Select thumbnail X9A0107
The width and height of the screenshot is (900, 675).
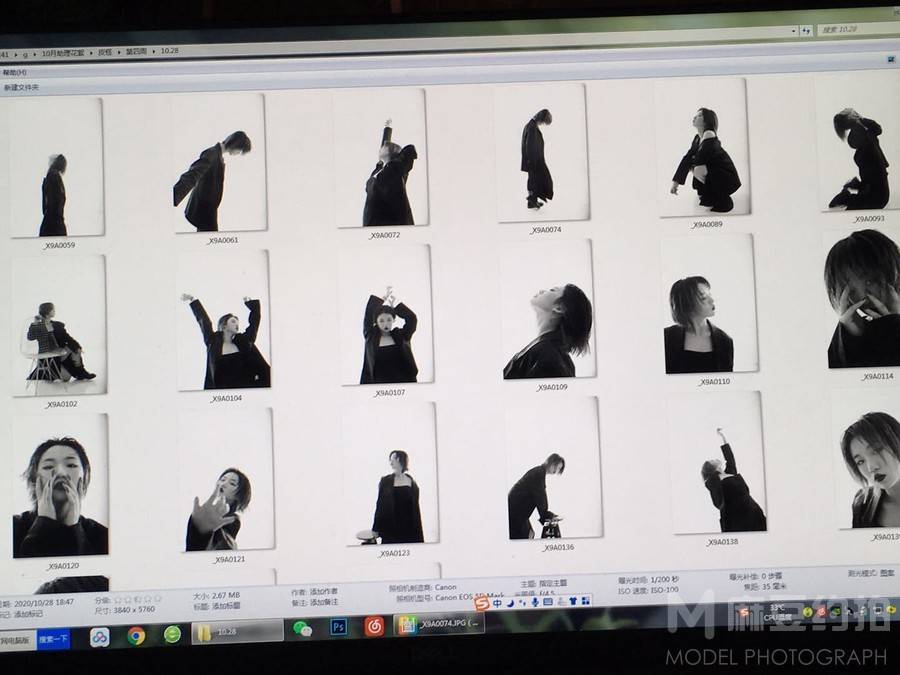click(x=387, y=315)
